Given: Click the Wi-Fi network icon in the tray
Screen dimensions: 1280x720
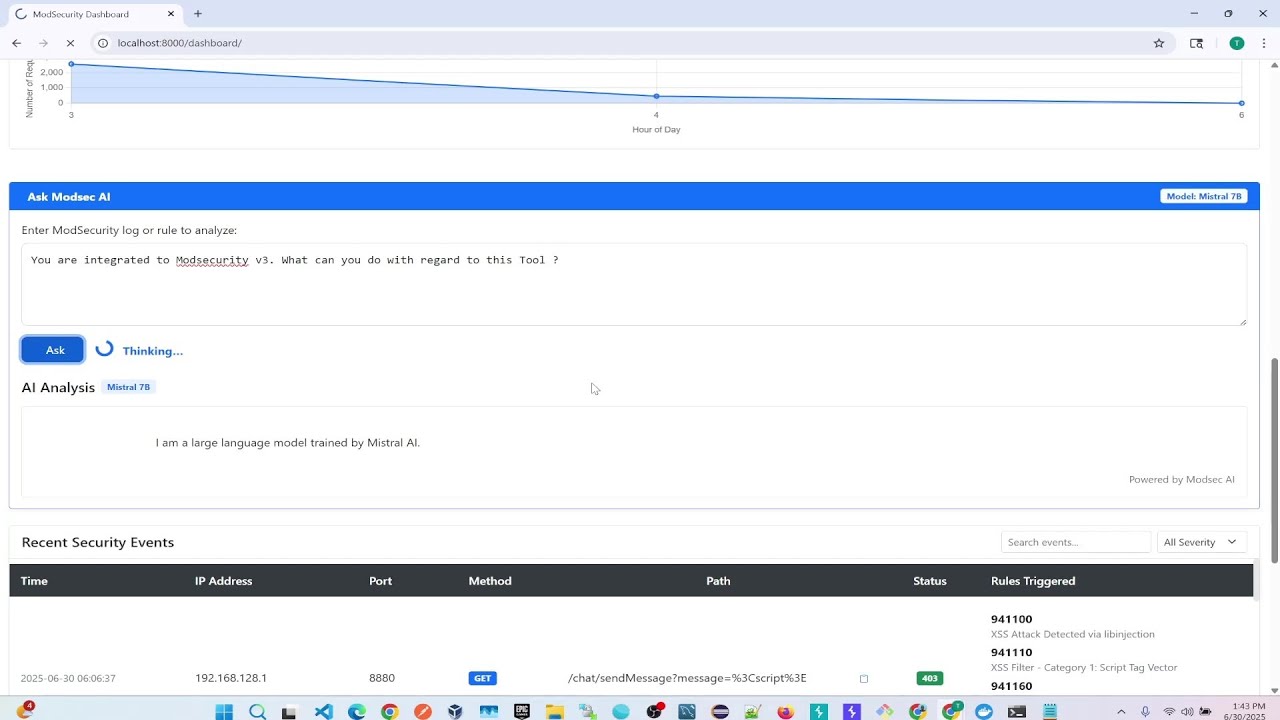Looking at the screenshot, I should [1169, 712].
